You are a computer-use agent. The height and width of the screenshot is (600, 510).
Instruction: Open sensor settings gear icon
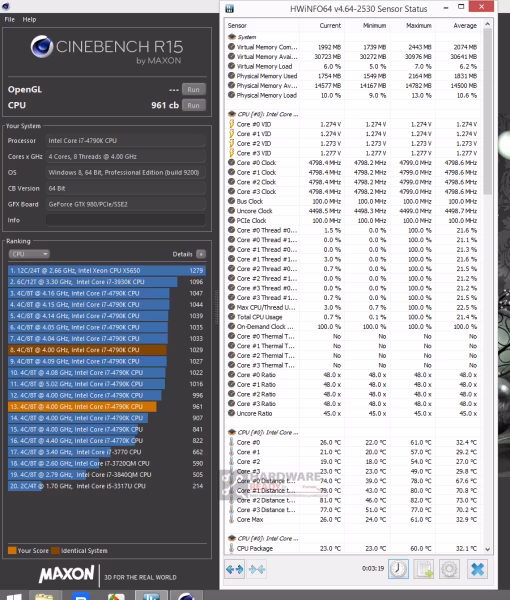point(449,569)
